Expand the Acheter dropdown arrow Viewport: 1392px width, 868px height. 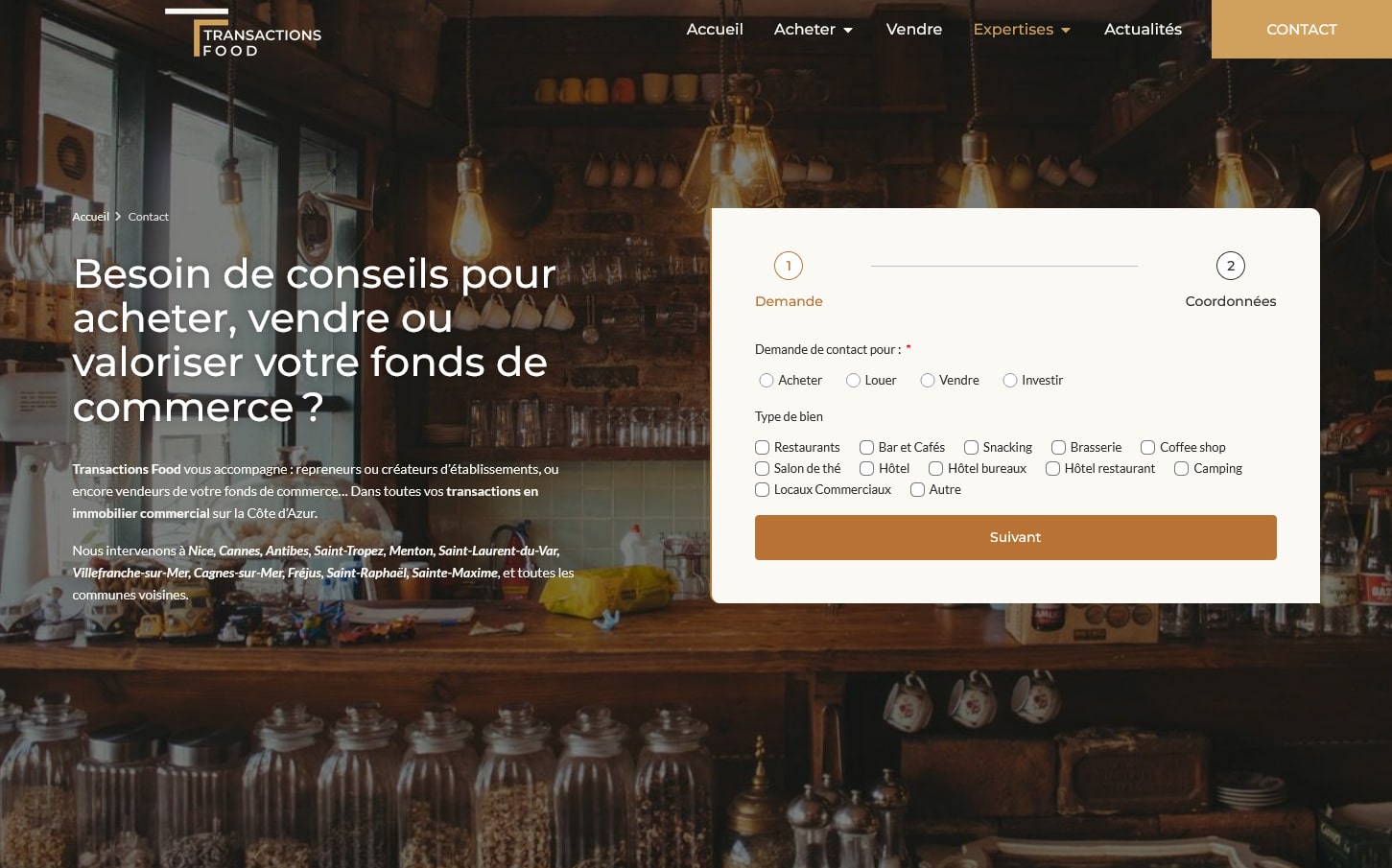(x=848, y=31)
